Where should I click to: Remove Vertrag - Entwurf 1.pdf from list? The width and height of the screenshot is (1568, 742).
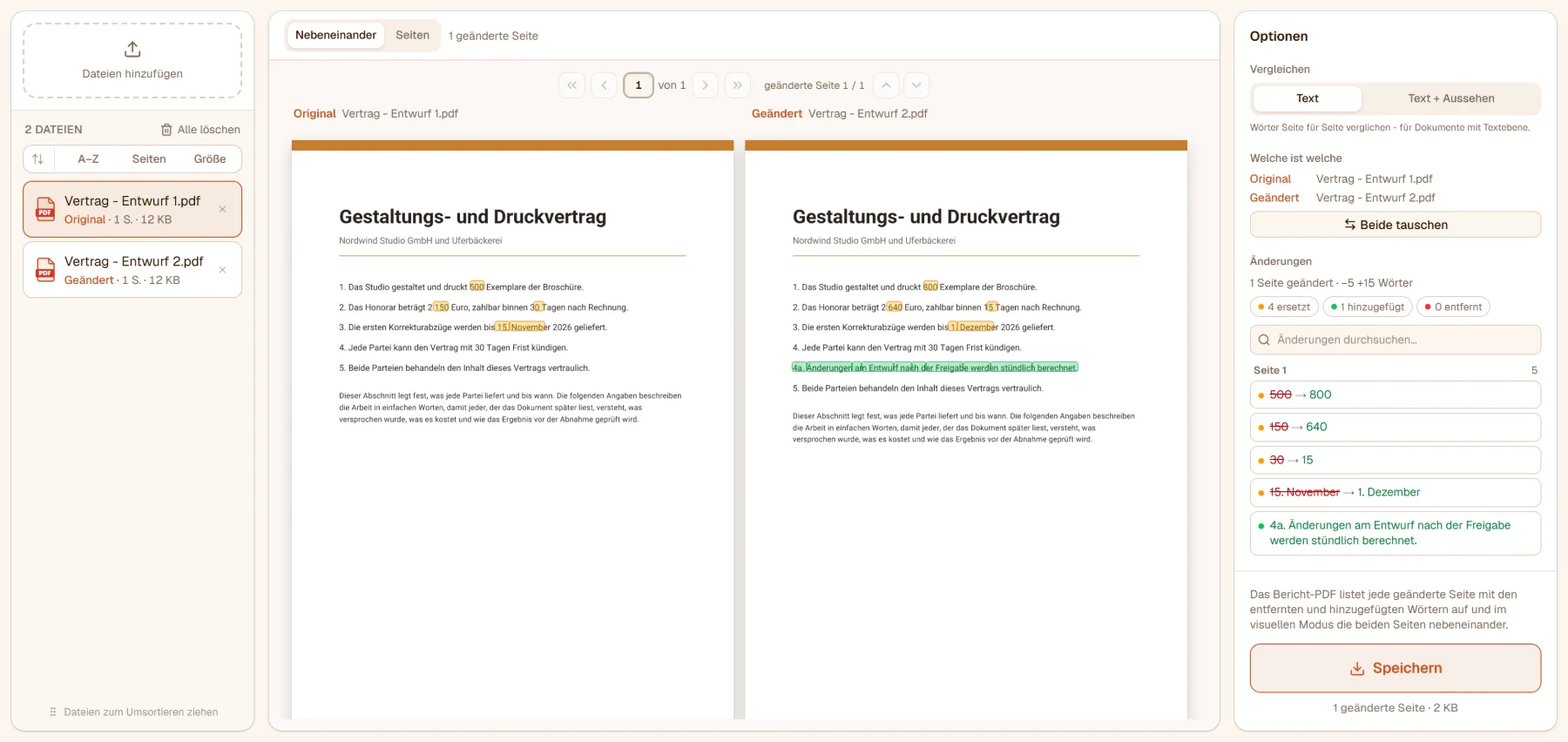tap(222, 209)
